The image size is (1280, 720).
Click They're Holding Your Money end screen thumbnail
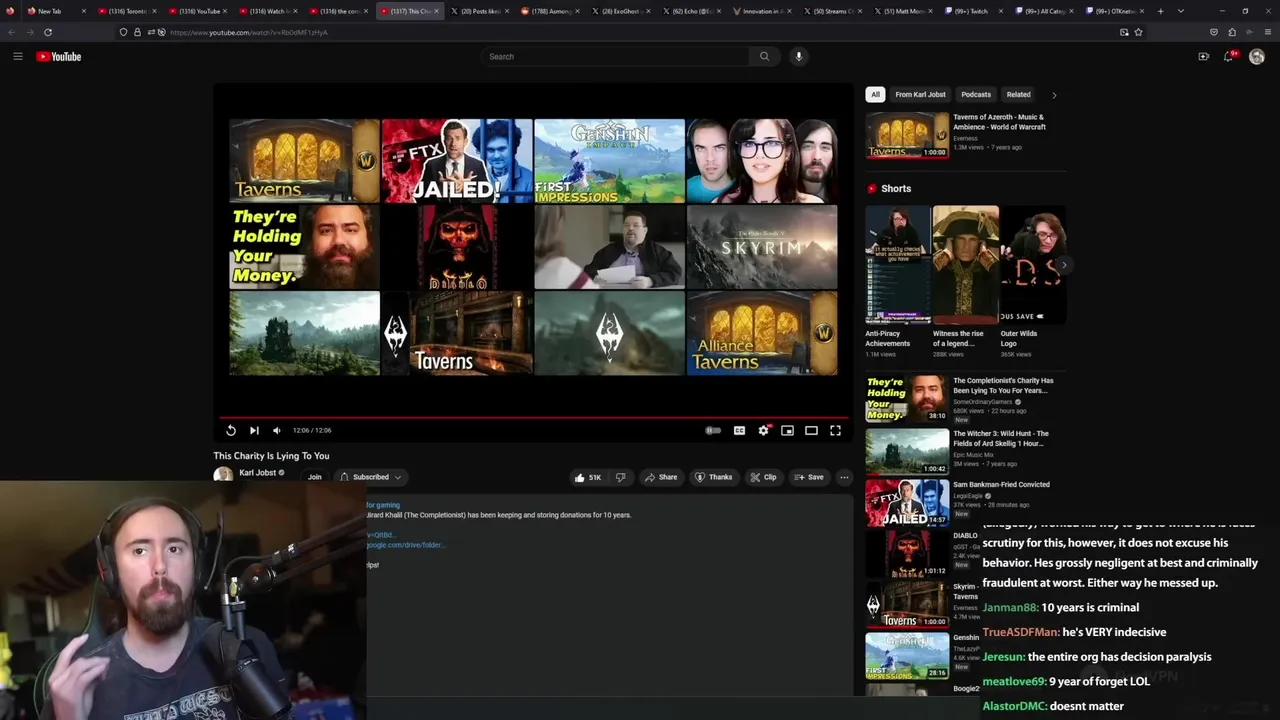[x=304, y=247]
